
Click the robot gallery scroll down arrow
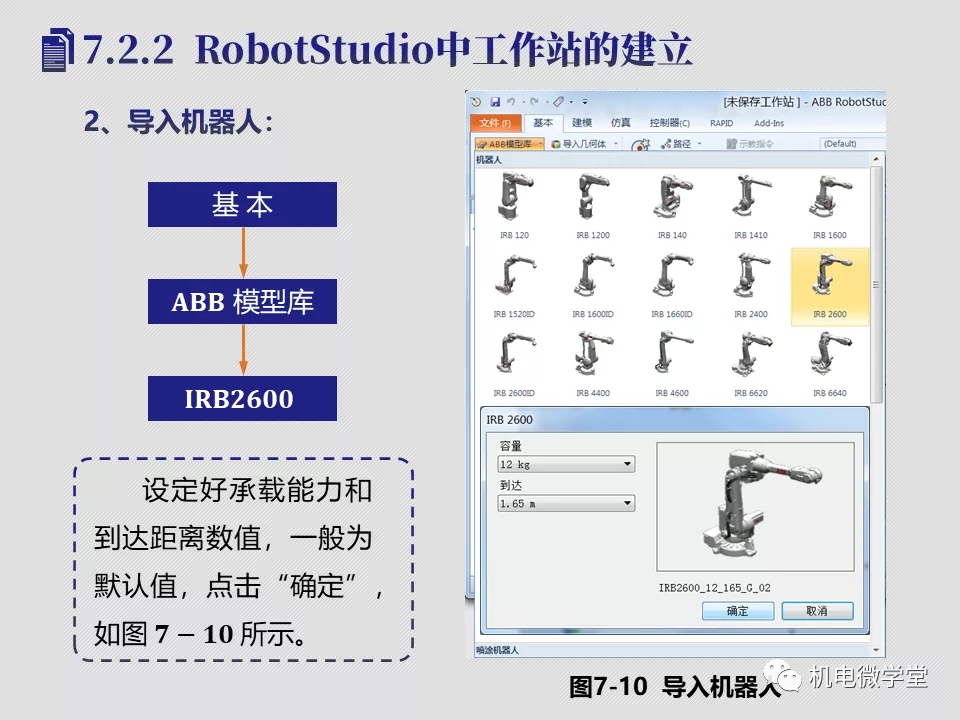point(876,650)
